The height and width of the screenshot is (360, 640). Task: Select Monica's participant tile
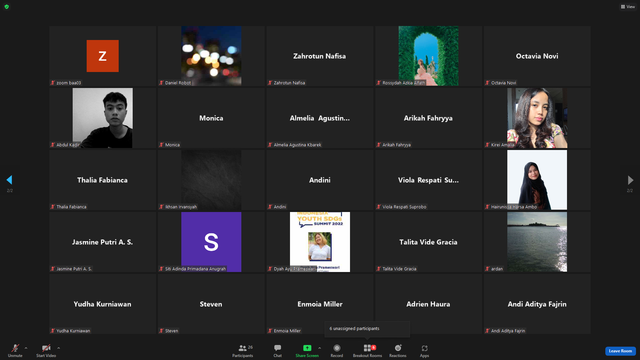pos(211,118)
